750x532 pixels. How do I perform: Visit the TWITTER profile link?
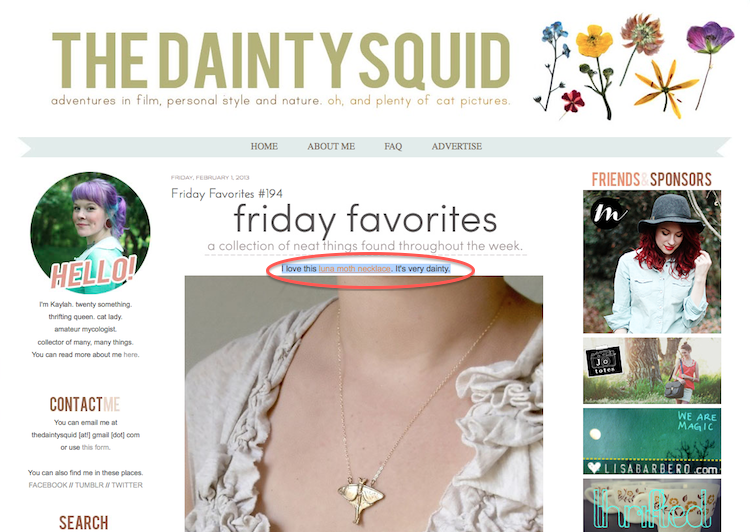coord(127,485)
